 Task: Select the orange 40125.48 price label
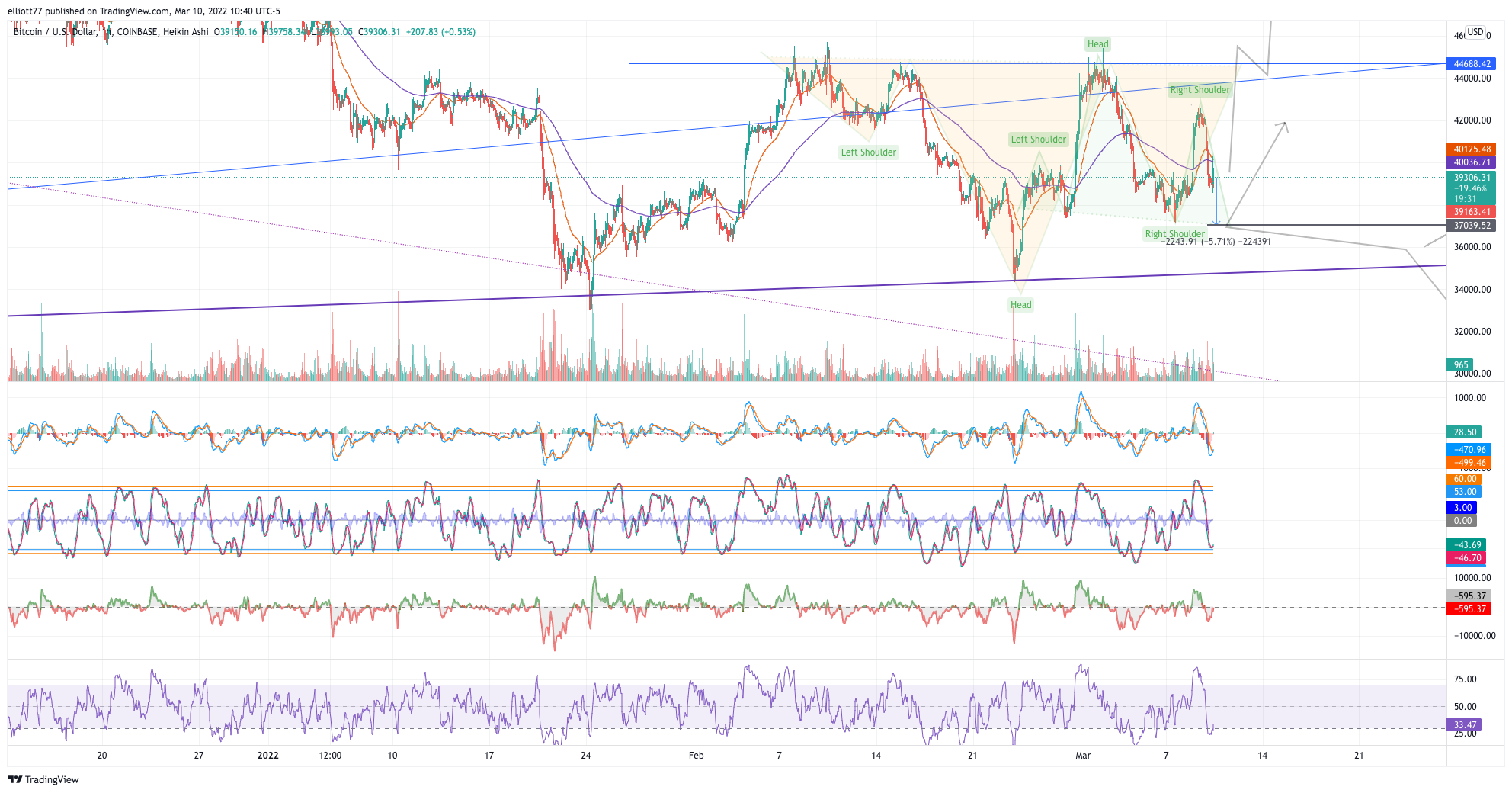[x=1472, y=149]
